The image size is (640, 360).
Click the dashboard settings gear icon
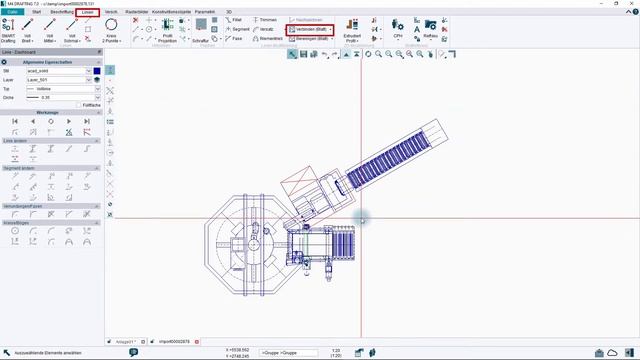tap(4, 62)
